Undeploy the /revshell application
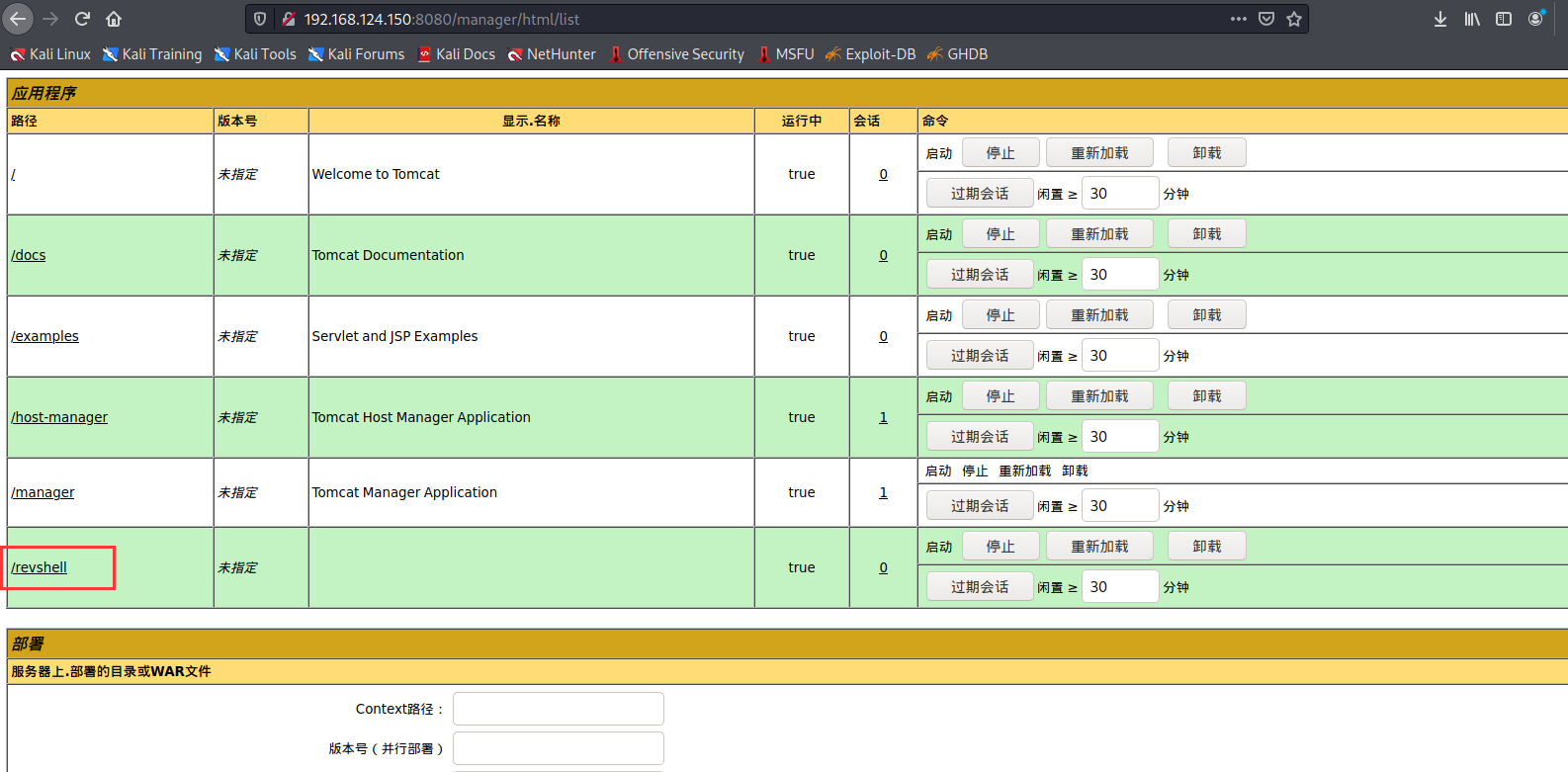1568x772 pixels. 1207,547
